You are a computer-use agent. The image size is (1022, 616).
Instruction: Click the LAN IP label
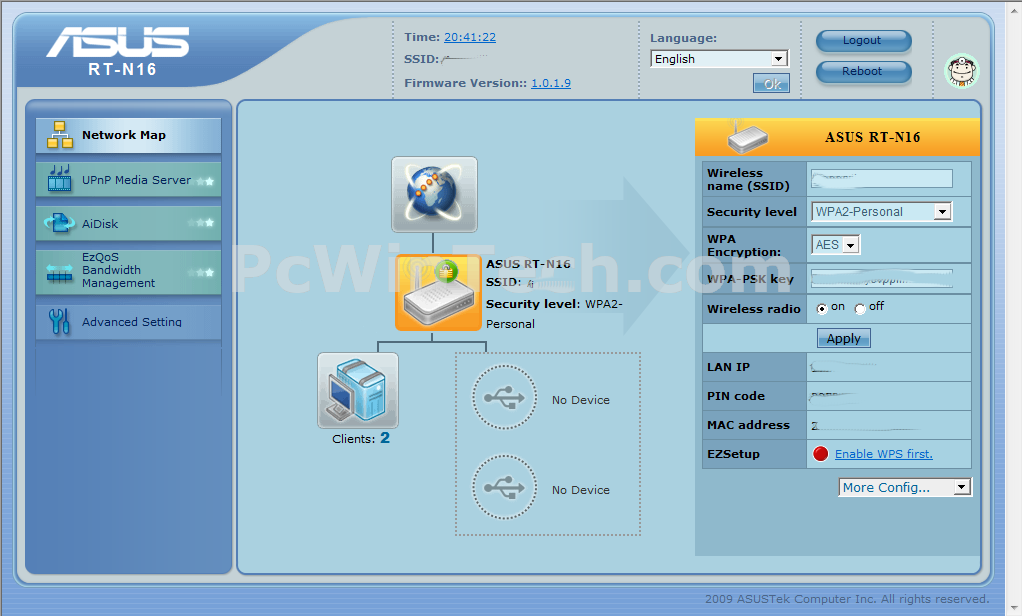[729, 367]
